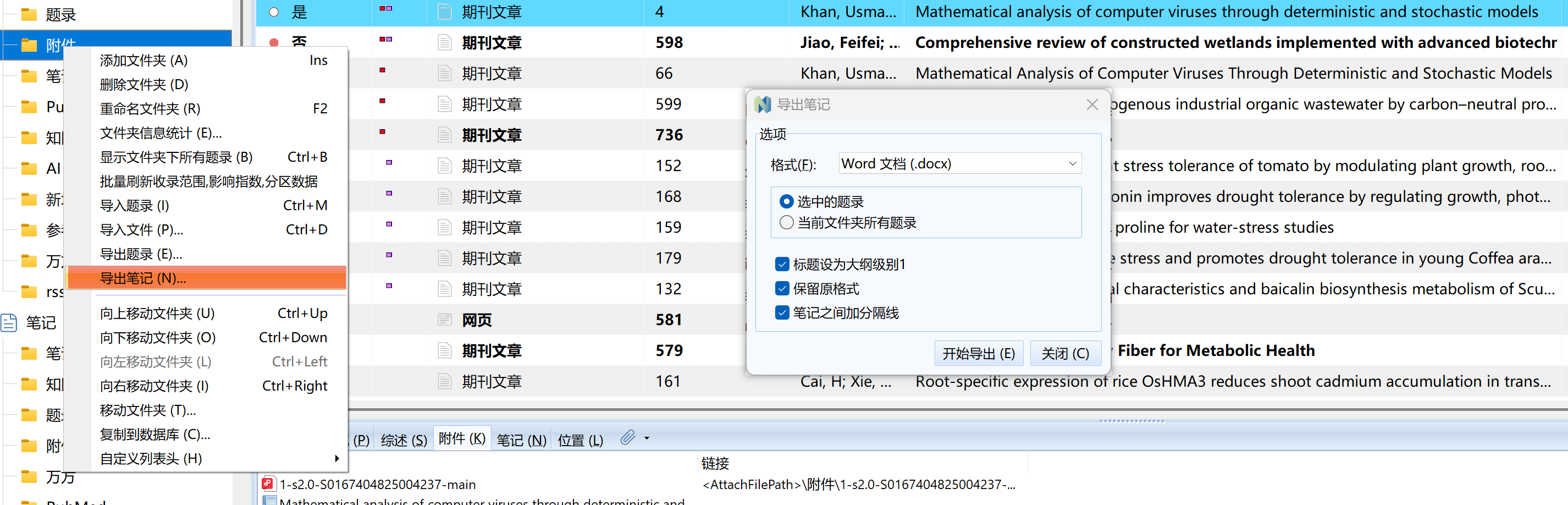Open the 格式 Word 文档 format dropdown
The image size is (1568, 505).
[x=959, y=163]
